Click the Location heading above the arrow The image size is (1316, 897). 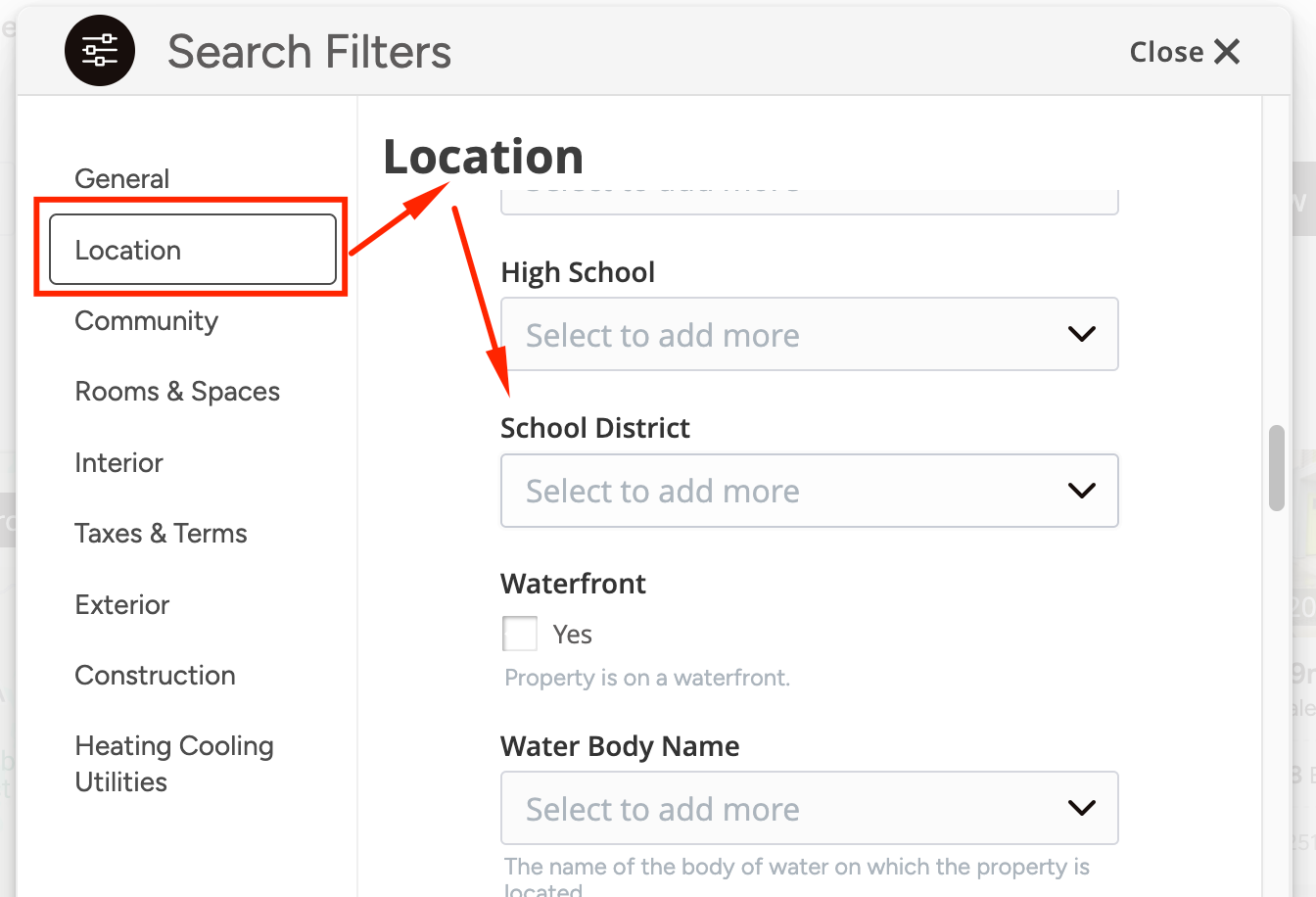483,156
